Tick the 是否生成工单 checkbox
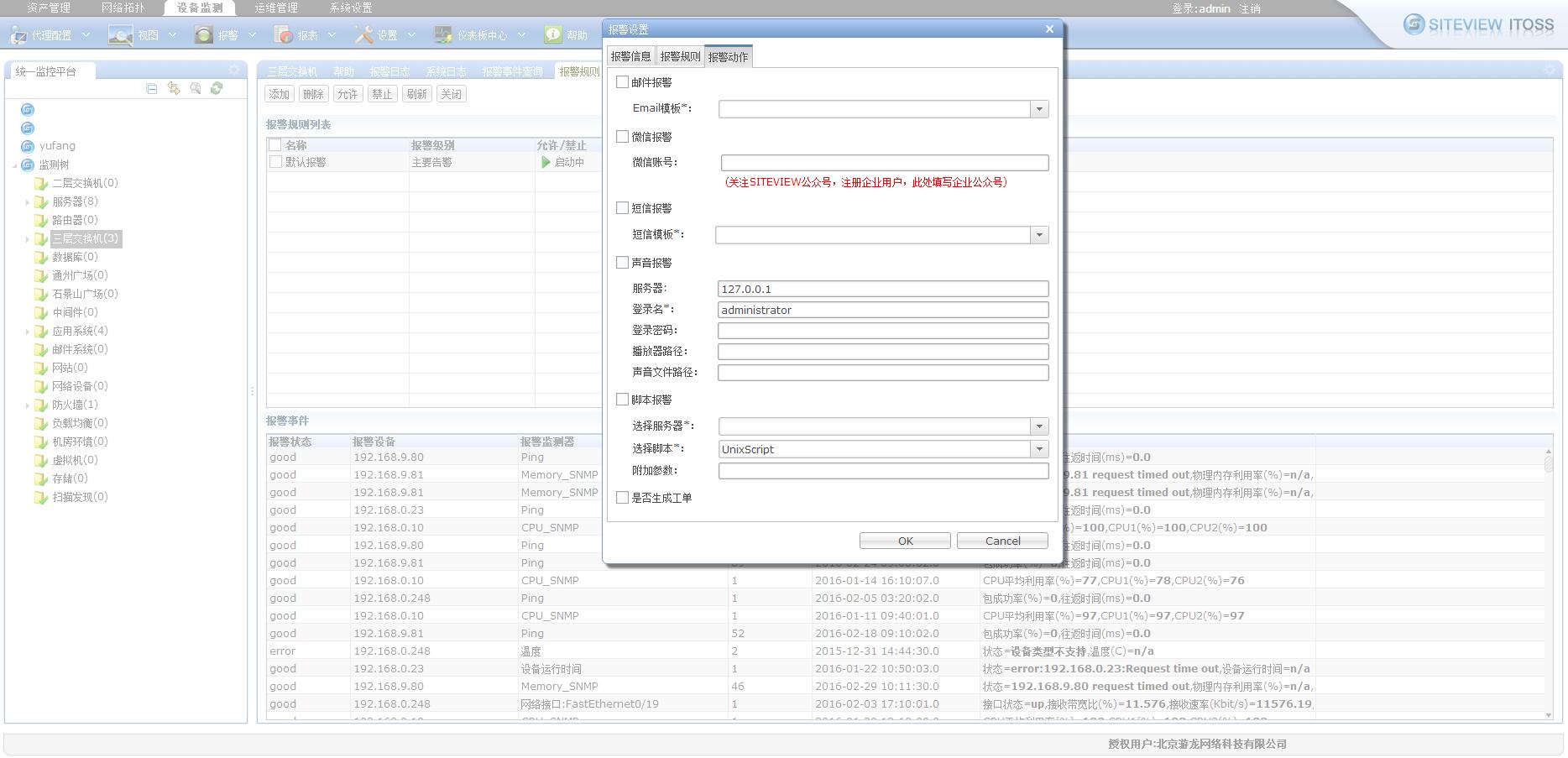The image size is (1568, 758). [x=622, y=497]
